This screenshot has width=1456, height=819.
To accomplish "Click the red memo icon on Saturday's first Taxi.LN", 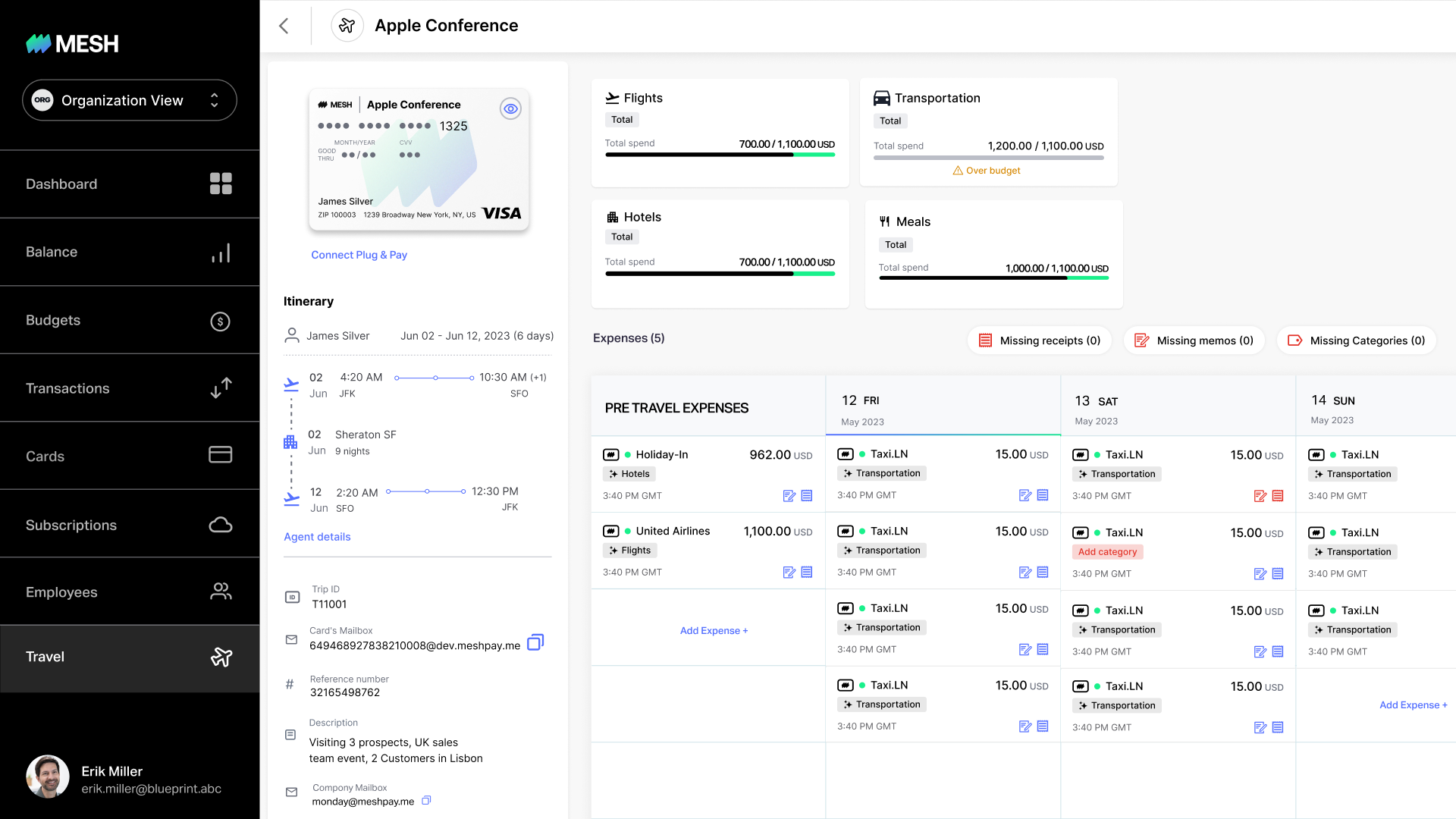I will coord(1260,496).
